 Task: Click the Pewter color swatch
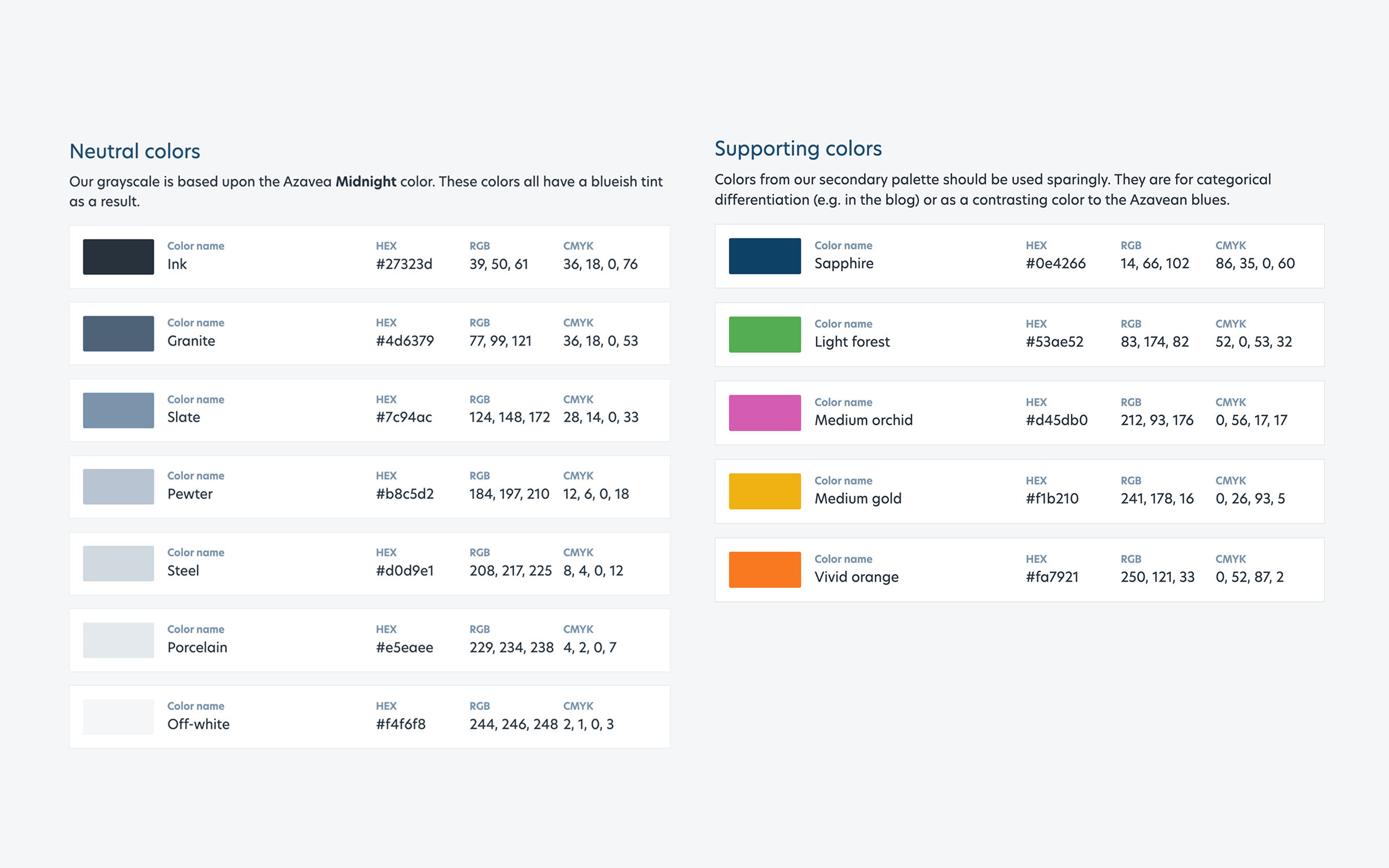(x=118, y=487)
